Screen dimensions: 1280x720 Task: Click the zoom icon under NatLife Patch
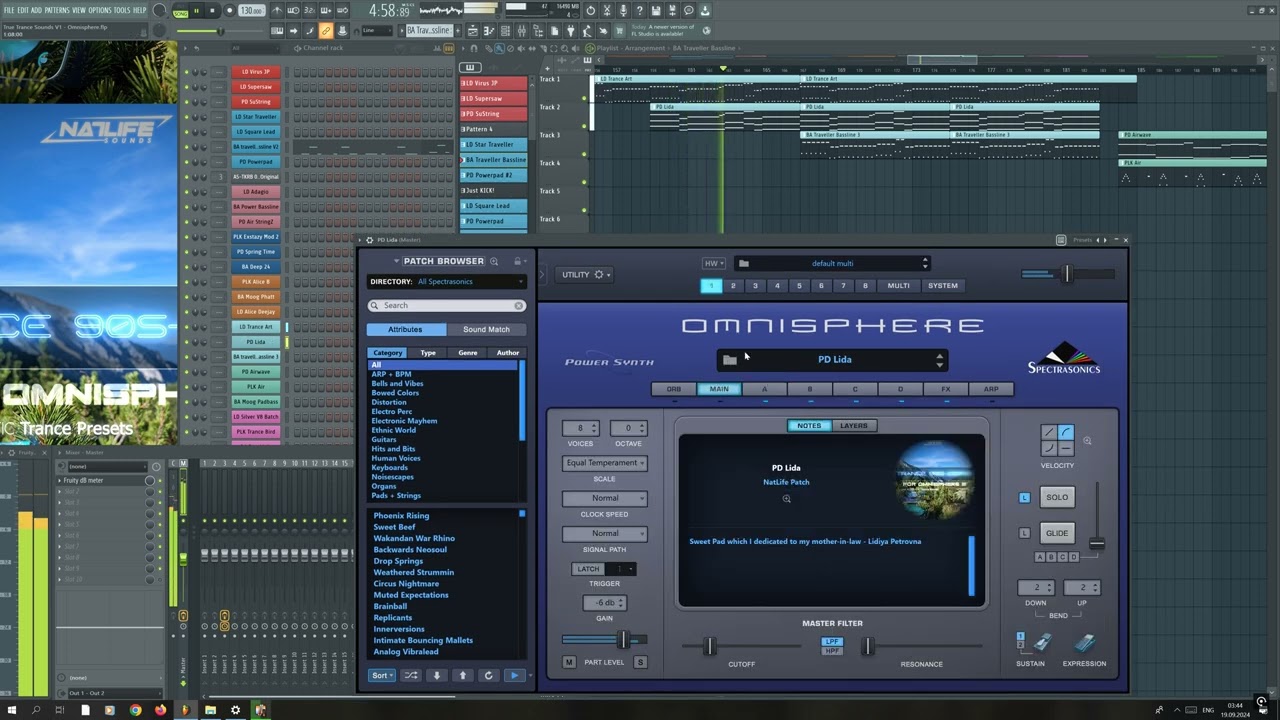pyautogui.click(x=787, y=498)
